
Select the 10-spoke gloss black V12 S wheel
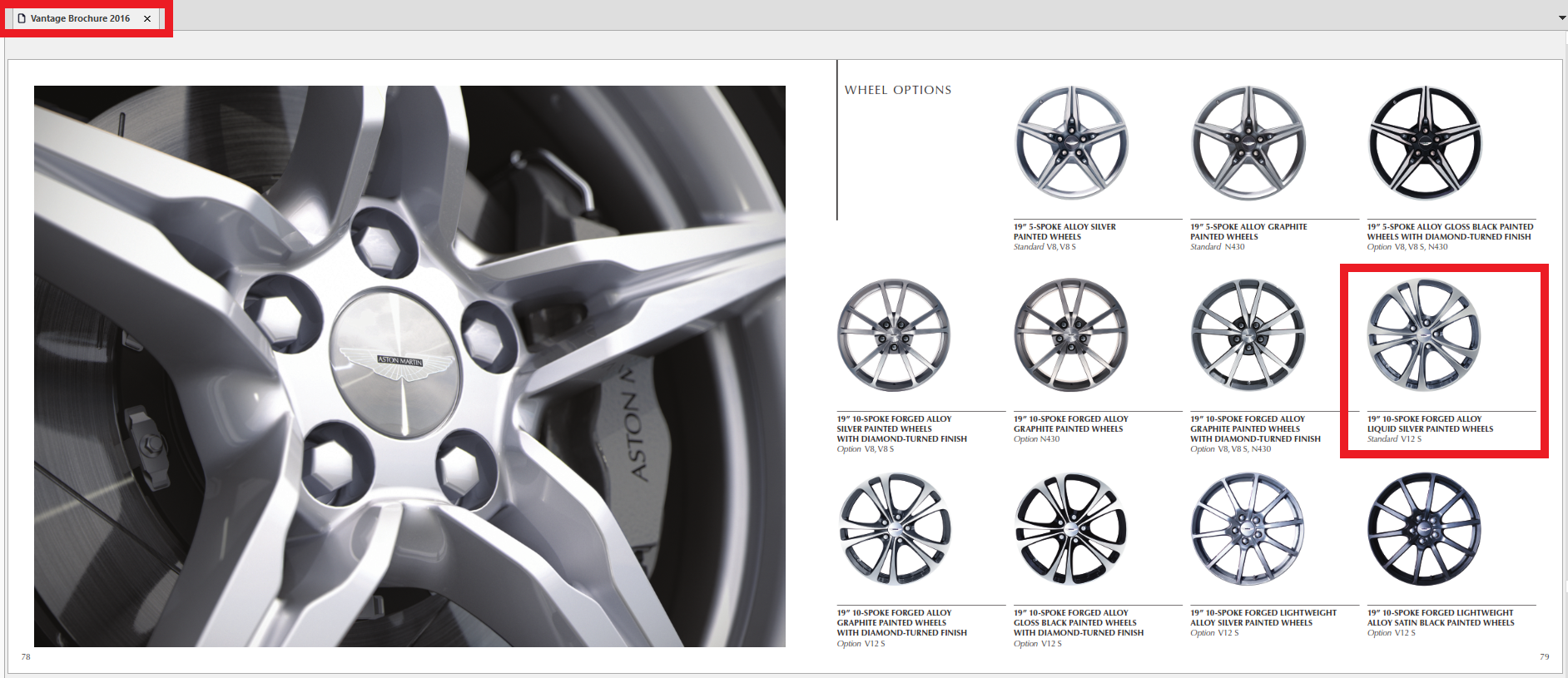pos(1071,529)
